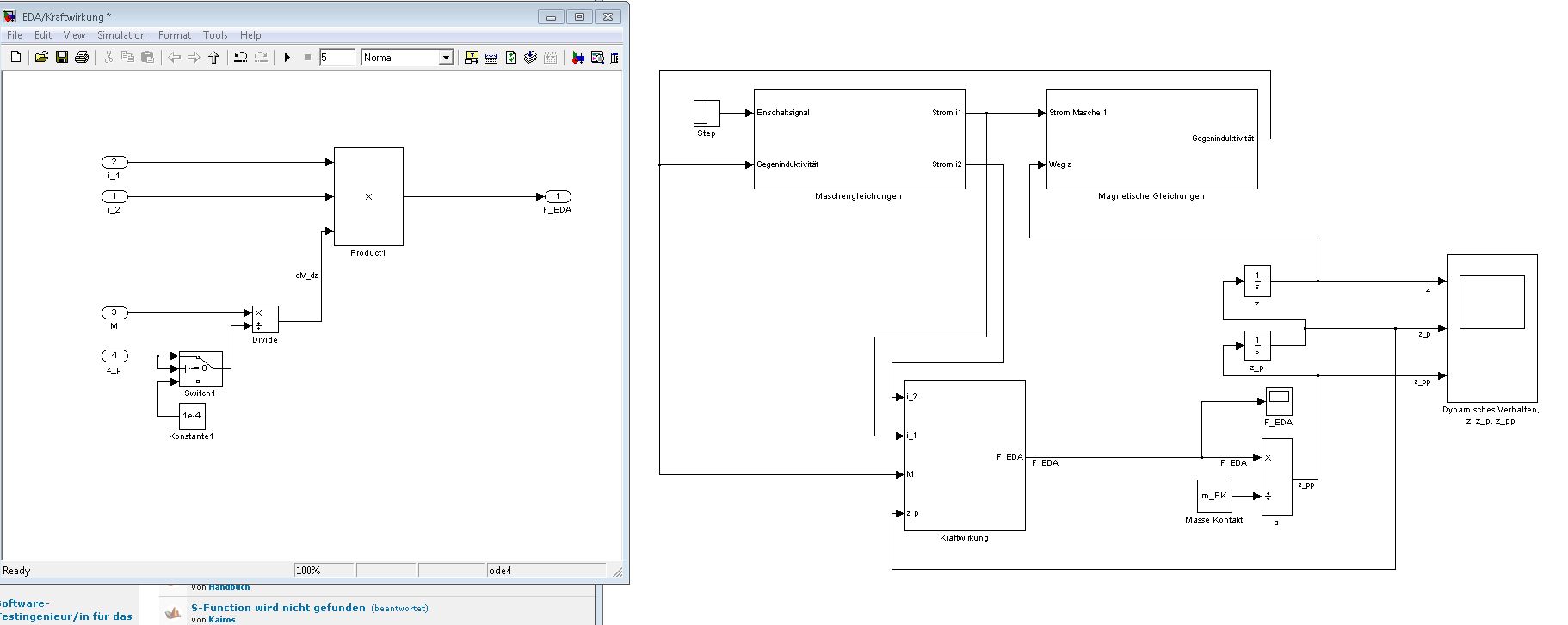
Task: Open the Format menu
Action: pos(175,35)
